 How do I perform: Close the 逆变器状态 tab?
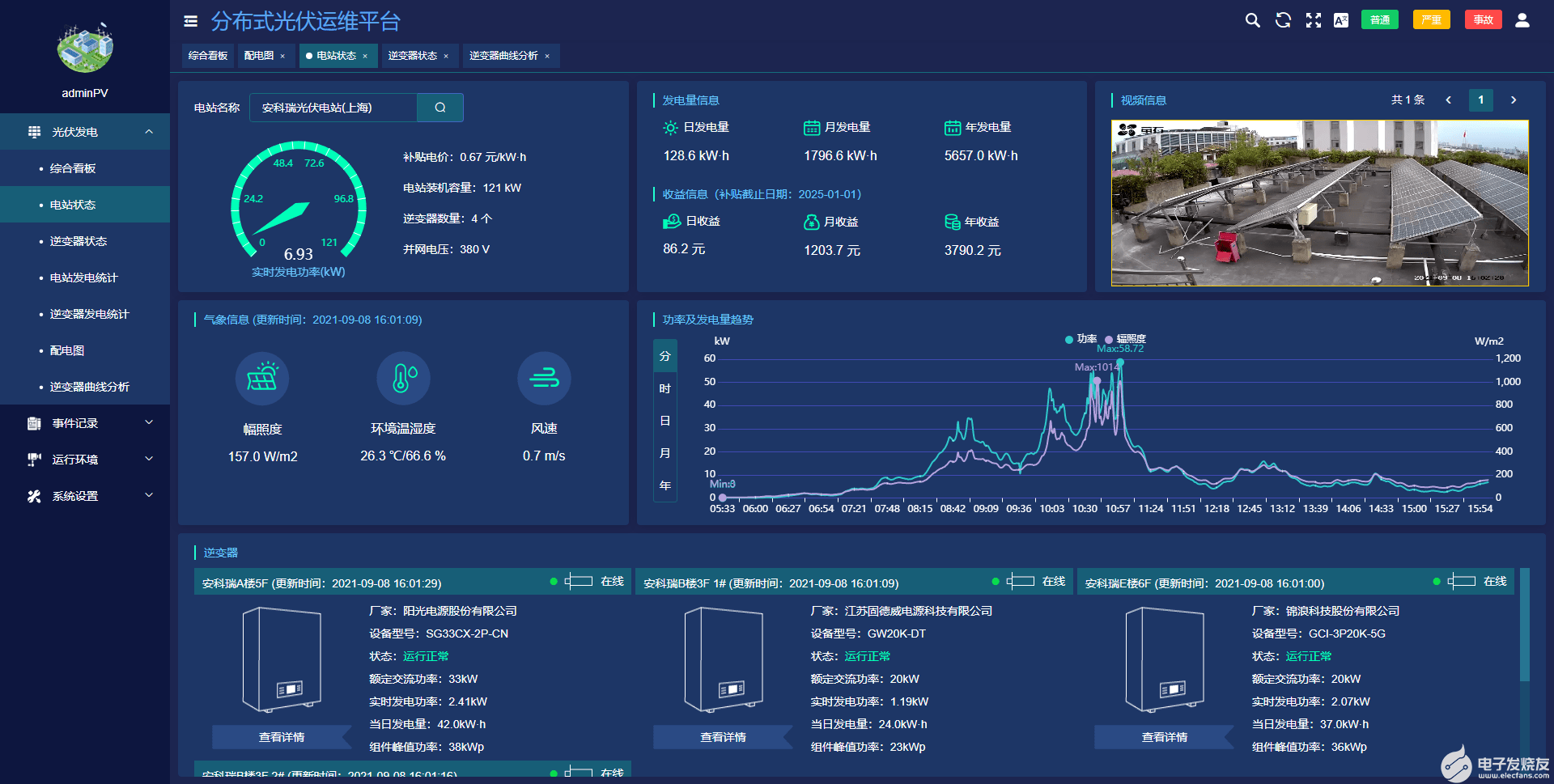click(446, 56)
